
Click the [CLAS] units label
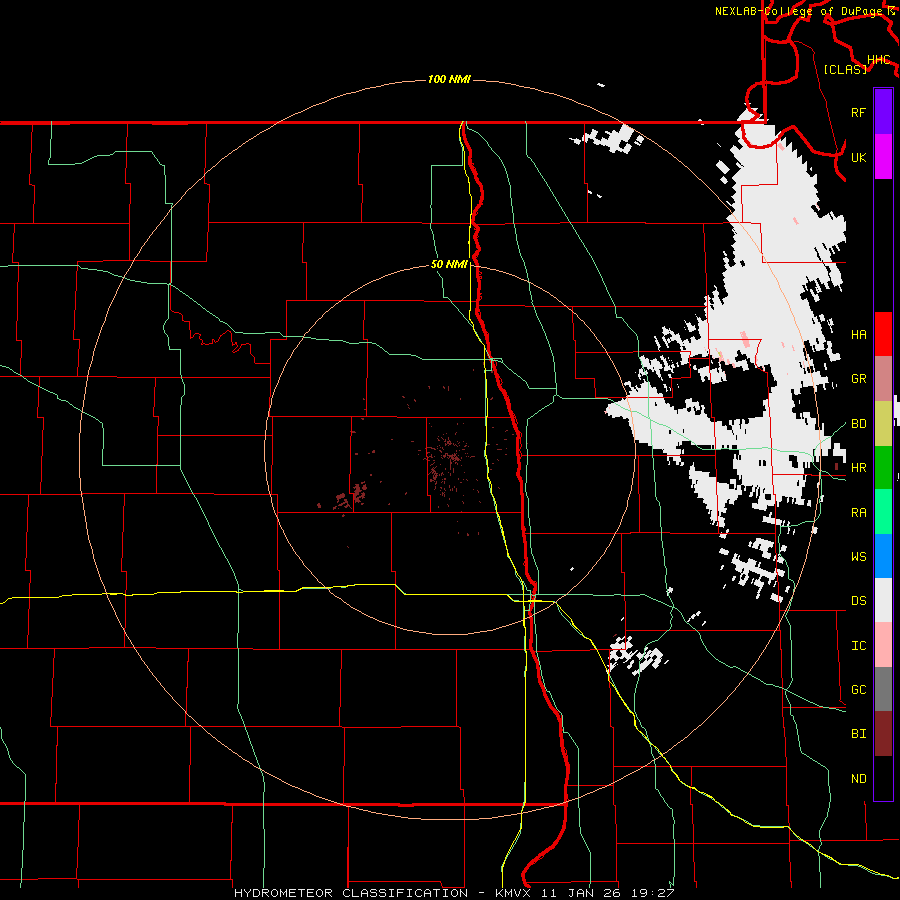[845, 69]
